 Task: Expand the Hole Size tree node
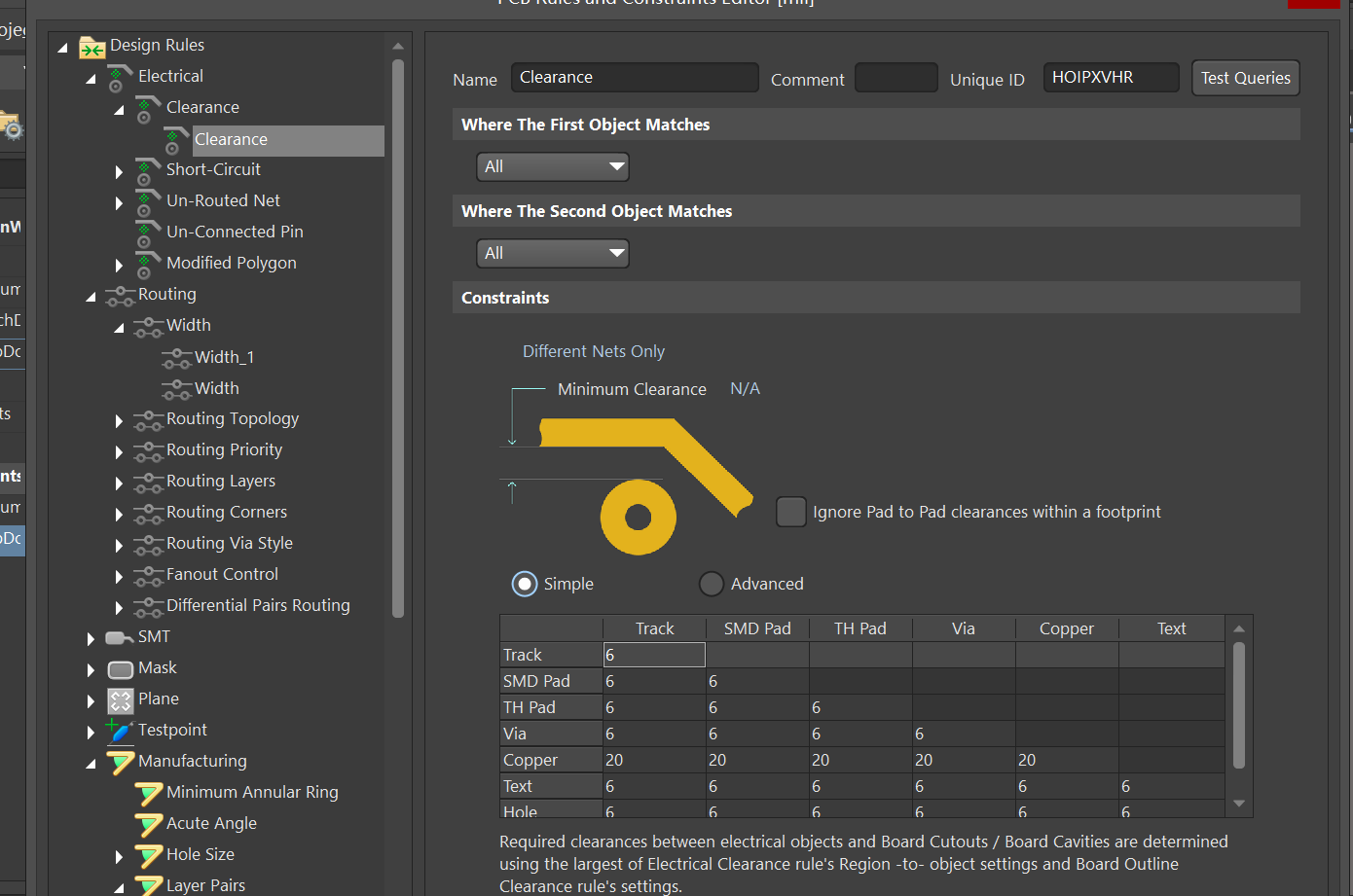pyautogui.click(x=119, y=857)
